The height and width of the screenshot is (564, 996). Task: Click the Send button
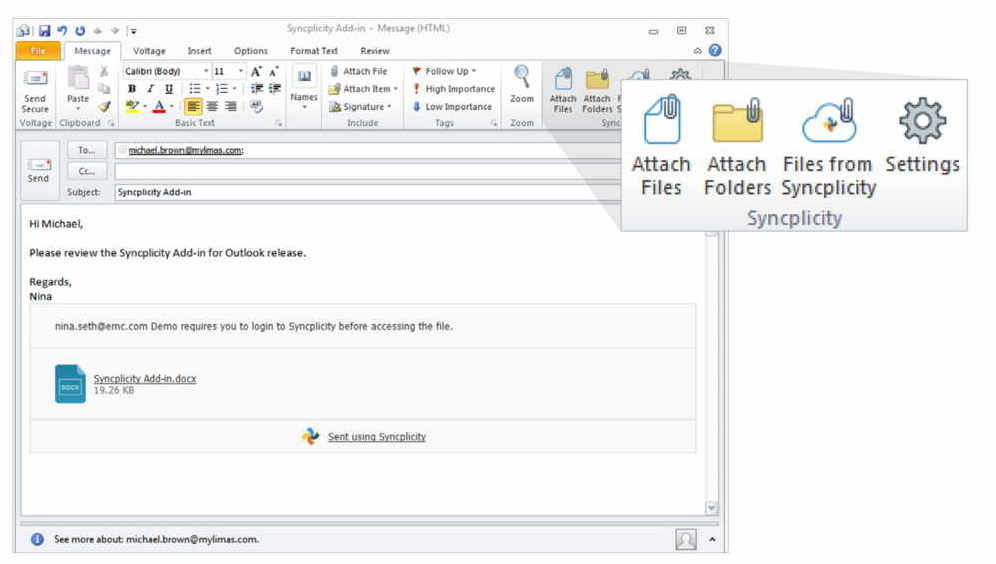pos(38,171)
